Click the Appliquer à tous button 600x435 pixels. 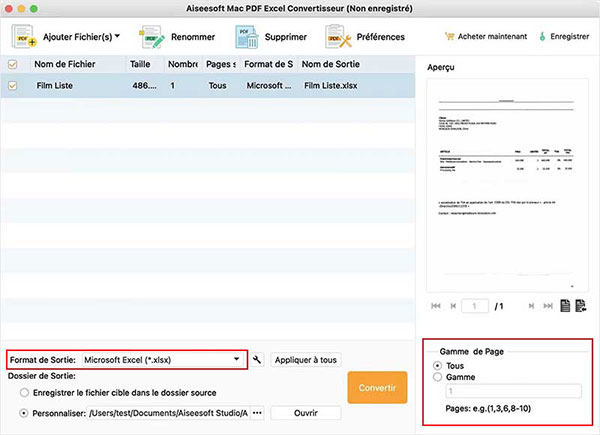click(x=305, y=360)
